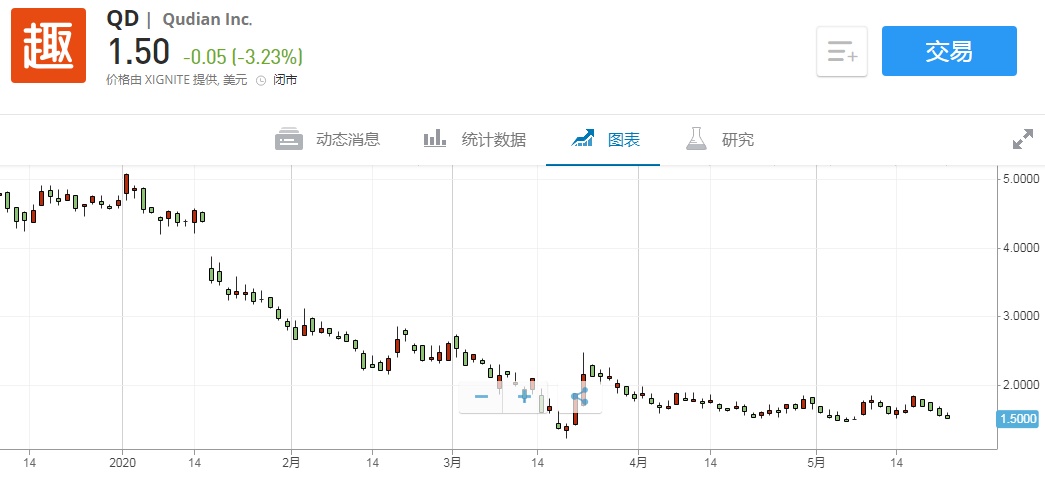1045x479 pixels.
Task: Click the blue 1.5000 current price tag
Action: coord(1018,418)
